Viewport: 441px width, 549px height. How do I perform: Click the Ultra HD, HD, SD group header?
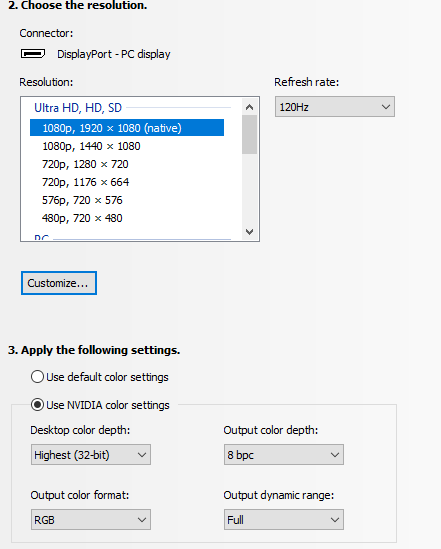click(x=78, y=108)
